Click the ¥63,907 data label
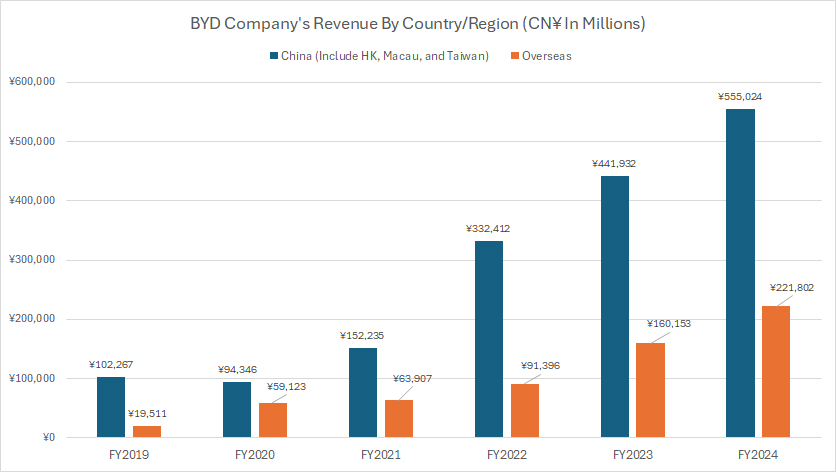The width and height of the screenshot is (836, 472). [x=412, y=379]
